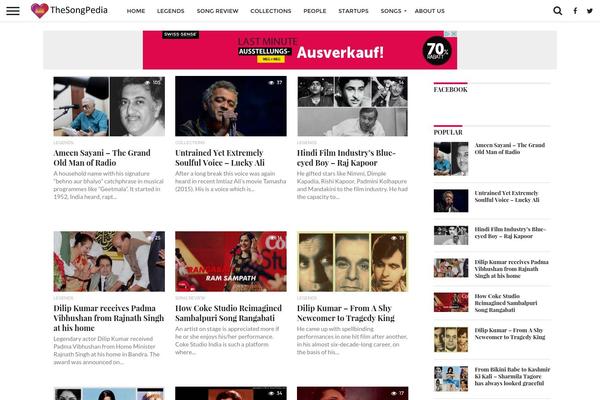Visit the Facebook icon in header
The height and width of the screenshot is (400, 600).
point(575,11)
